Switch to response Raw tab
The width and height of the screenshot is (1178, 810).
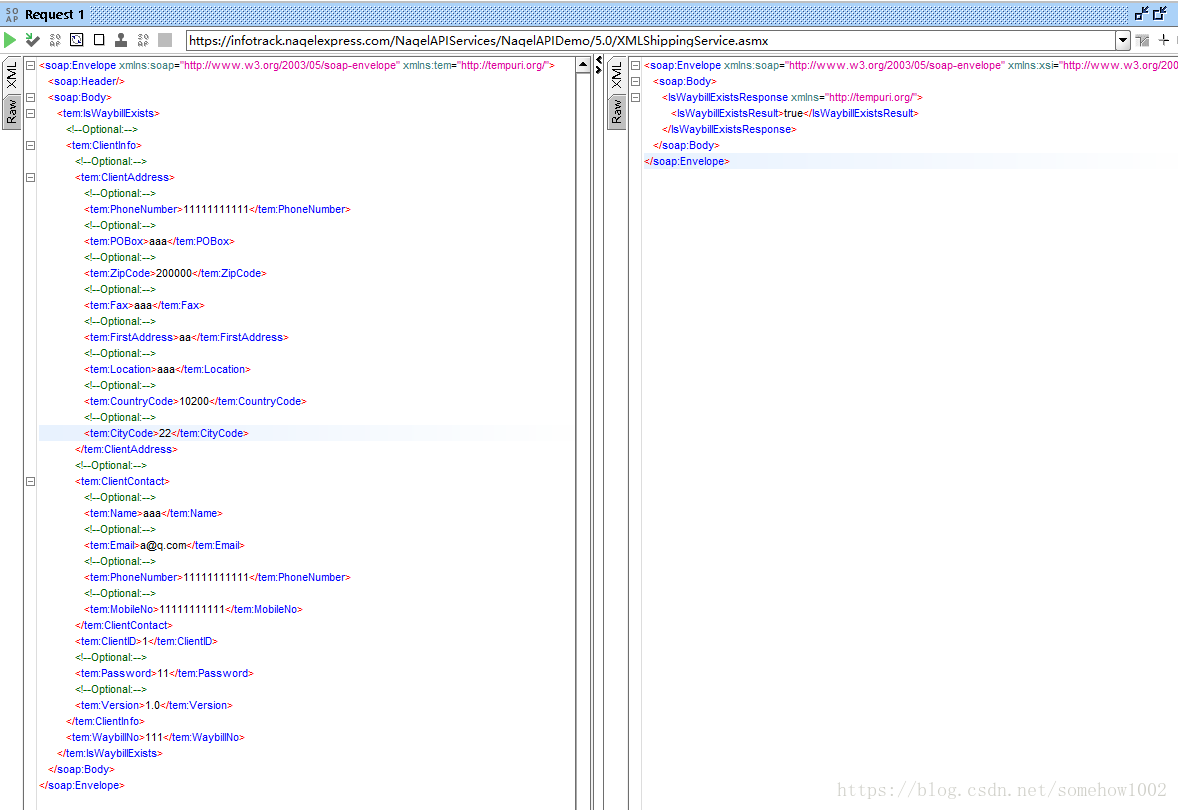(616, 112)
